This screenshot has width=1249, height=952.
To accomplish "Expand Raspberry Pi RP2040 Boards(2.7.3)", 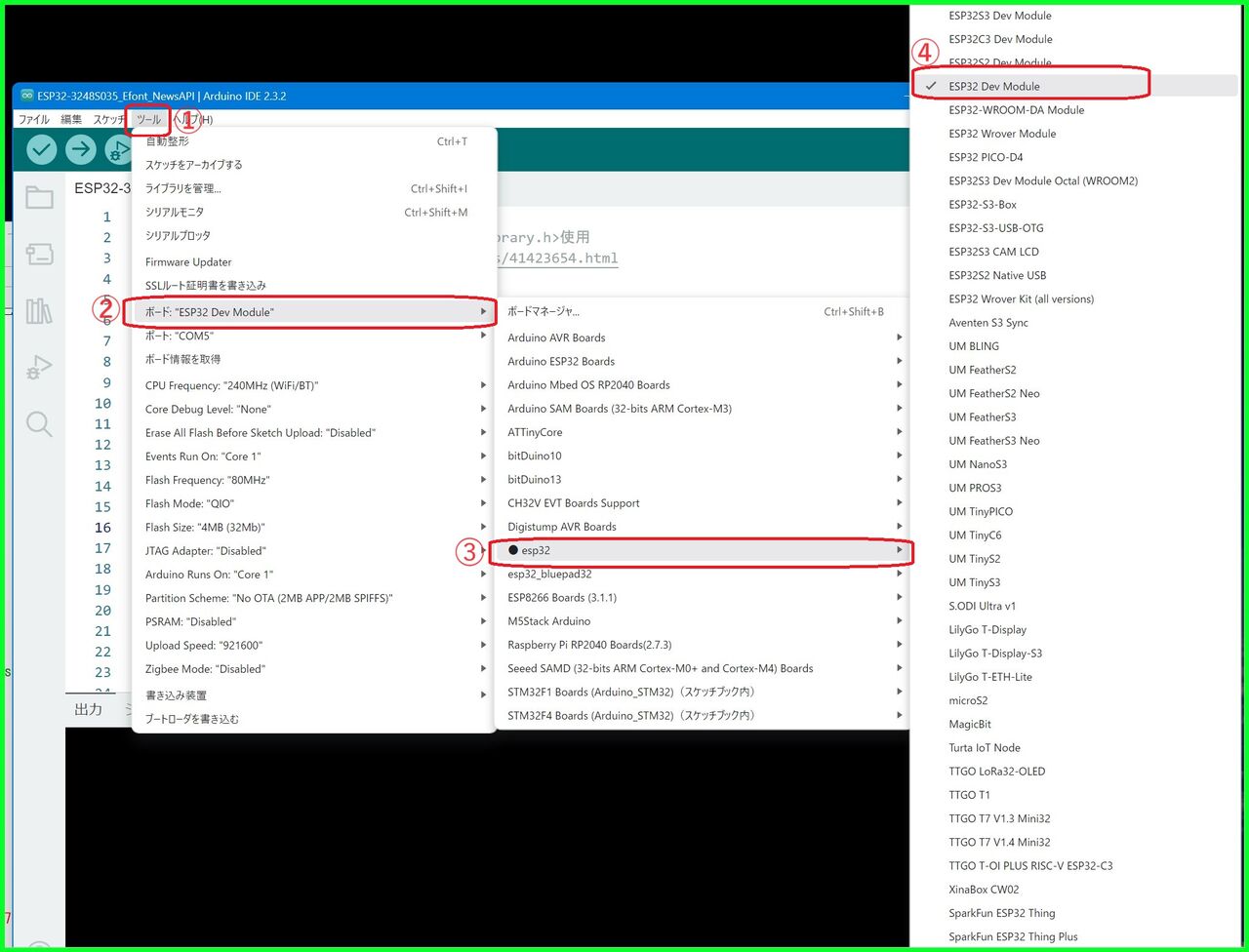I will 702,644.
